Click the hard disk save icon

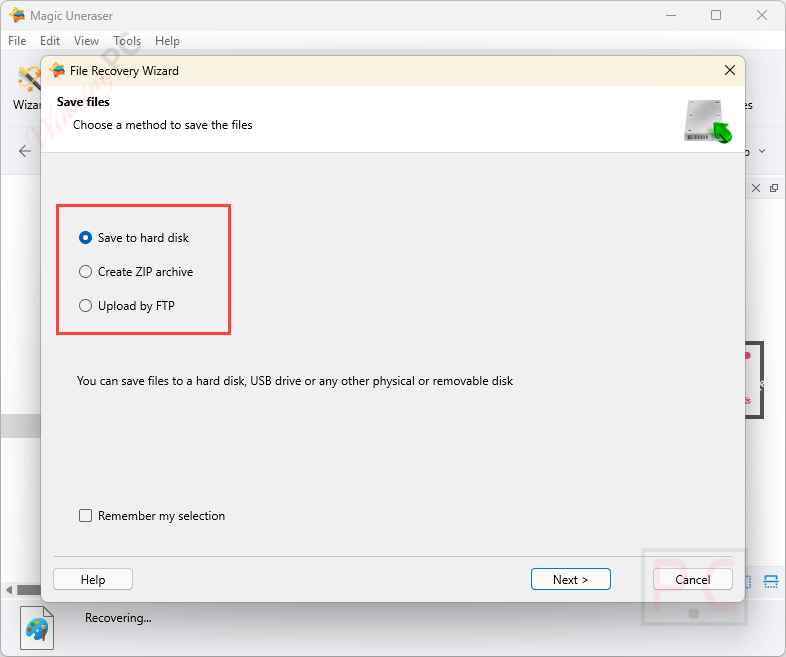707,122
